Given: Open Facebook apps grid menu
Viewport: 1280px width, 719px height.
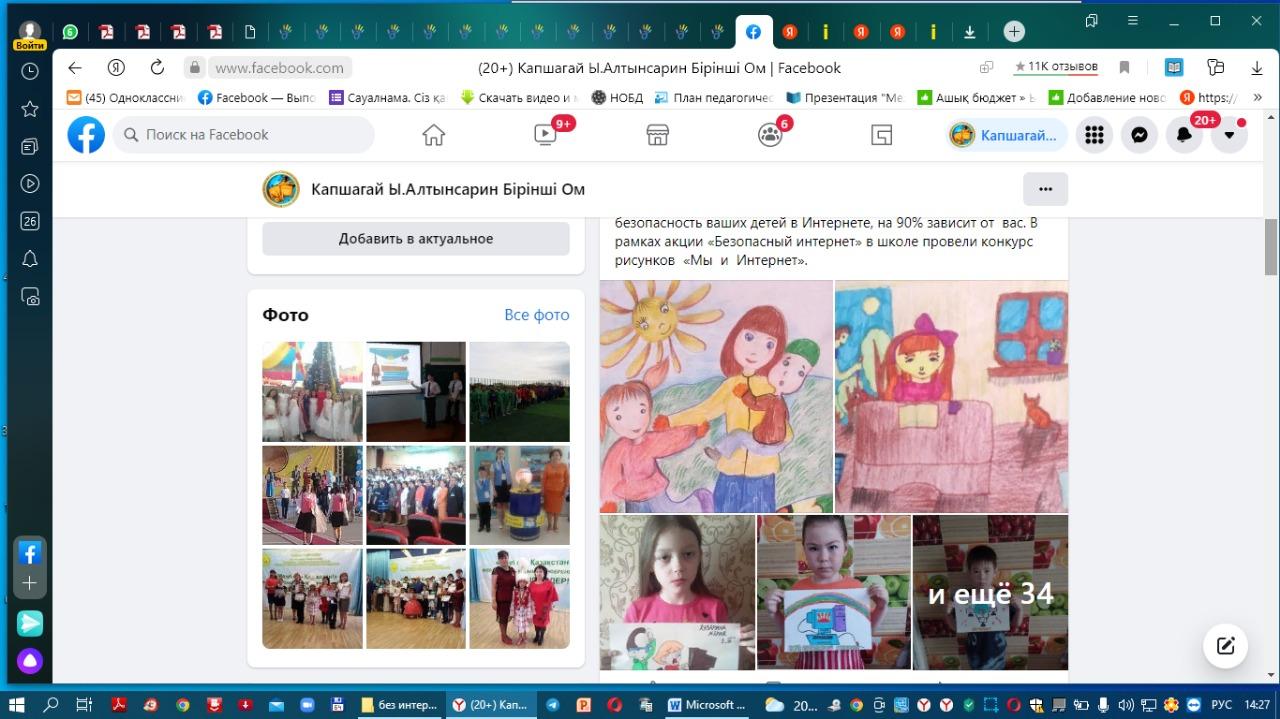Looking at the screenshot, I should tap(1094, 135).
